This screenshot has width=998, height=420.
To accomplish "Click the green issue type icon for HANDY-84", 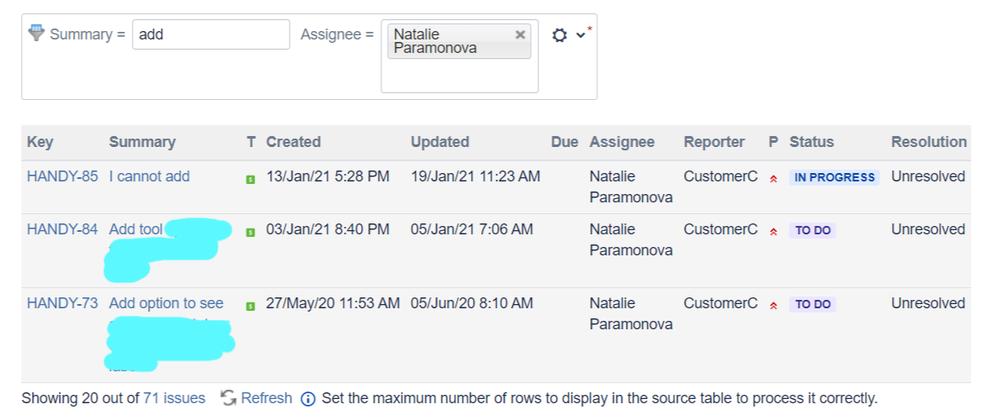I will (x=250, y=232).
